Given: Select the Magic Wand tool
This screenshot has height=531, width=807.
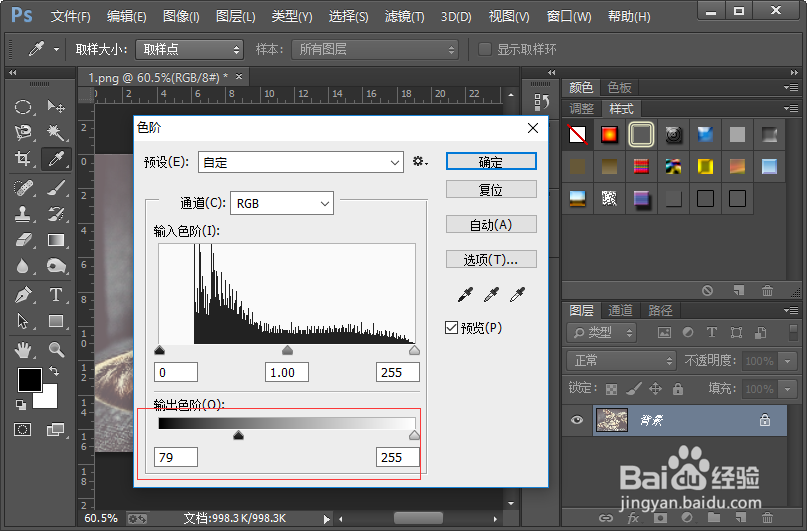Looking at the screenshot, I should [x=56, y=133].
